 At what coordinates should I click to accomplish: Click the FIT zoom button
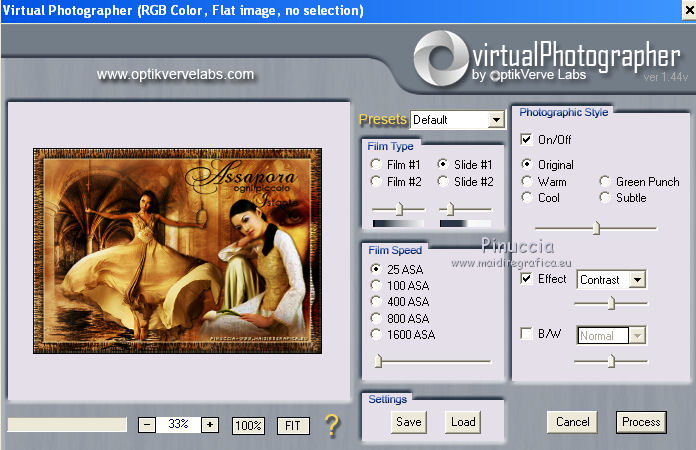pyautogui.click(x=293, y=426)
